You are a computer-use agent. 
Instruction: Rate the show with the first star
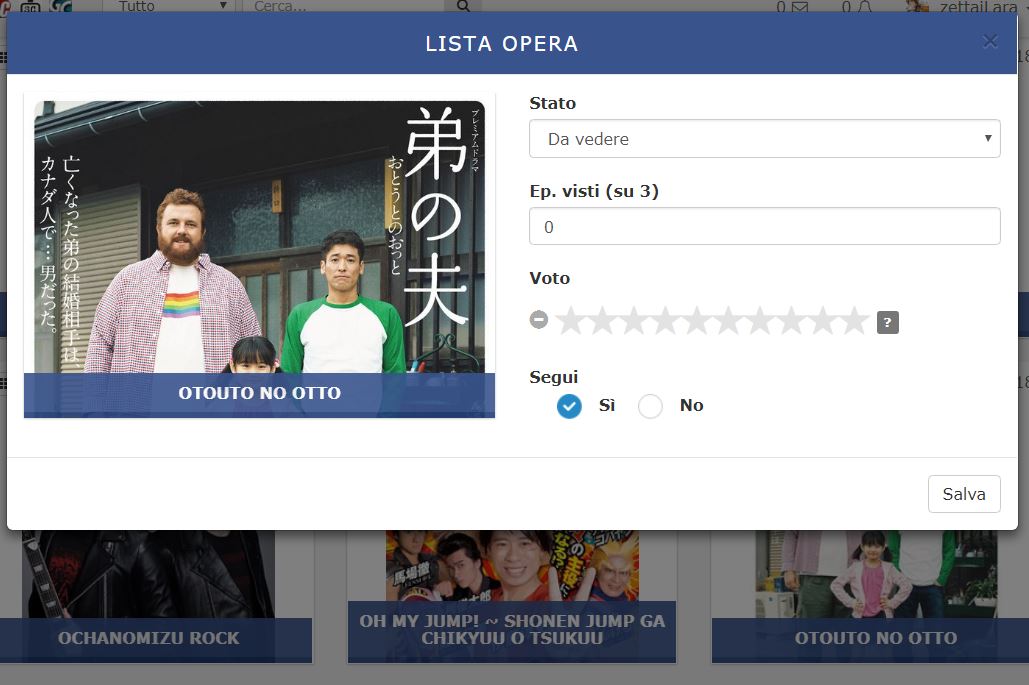tap(570, 321)
